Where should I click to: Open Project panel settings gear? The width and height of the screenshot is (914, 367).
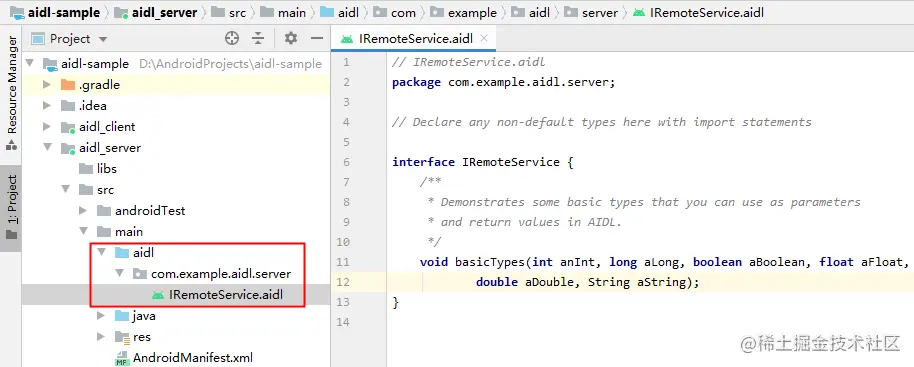pos(291,38)
